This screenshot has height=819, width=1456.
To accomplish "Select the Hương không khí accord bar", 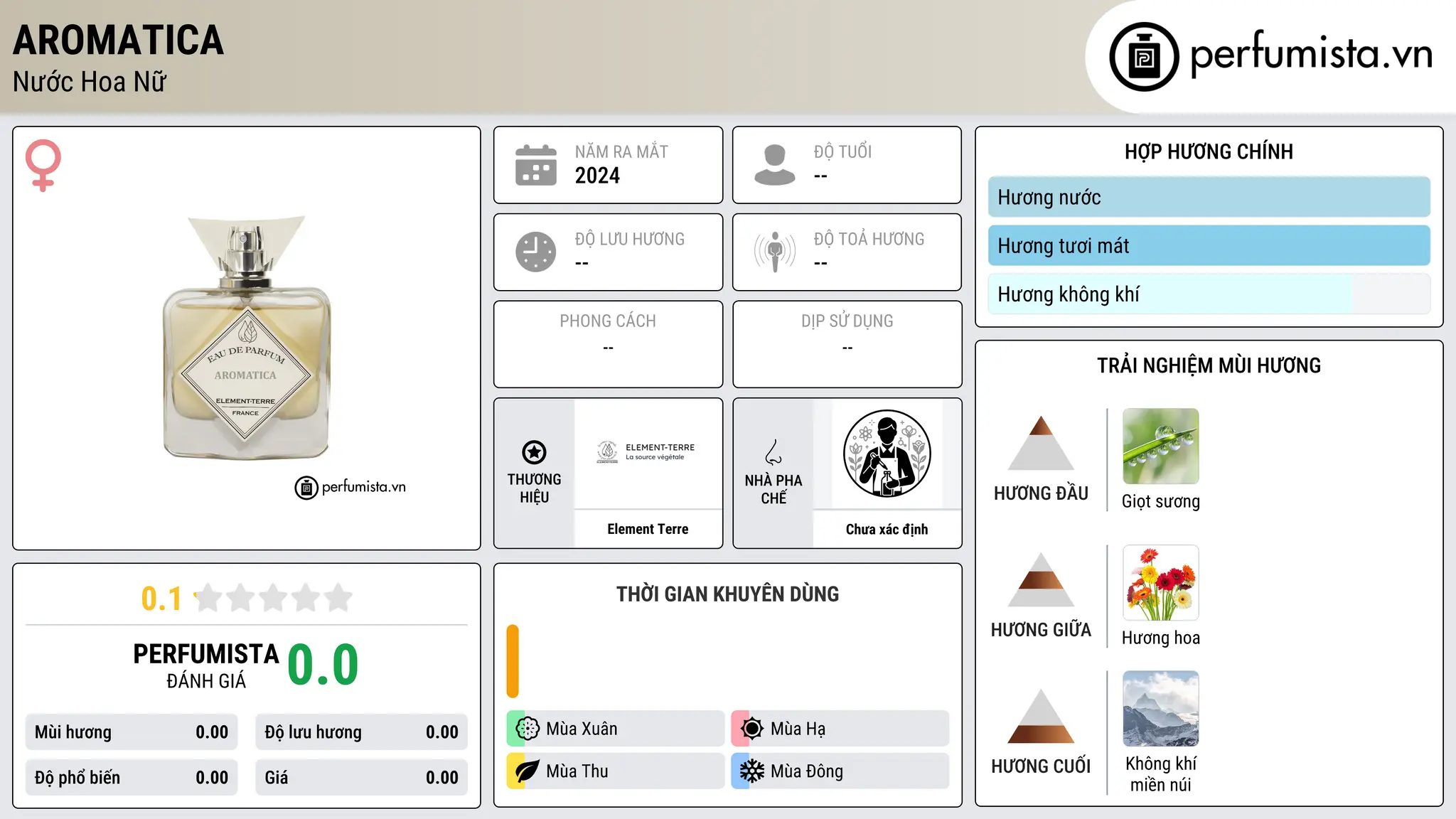I will click(x=1209, y=294).
